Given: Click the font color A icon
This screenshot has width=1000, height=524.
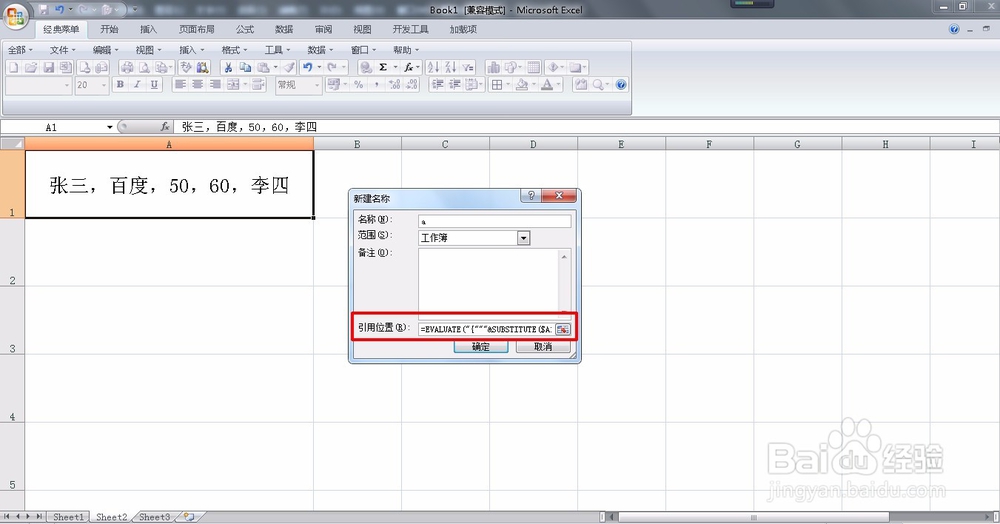Looking at the screenshot, I should point(547,85).
